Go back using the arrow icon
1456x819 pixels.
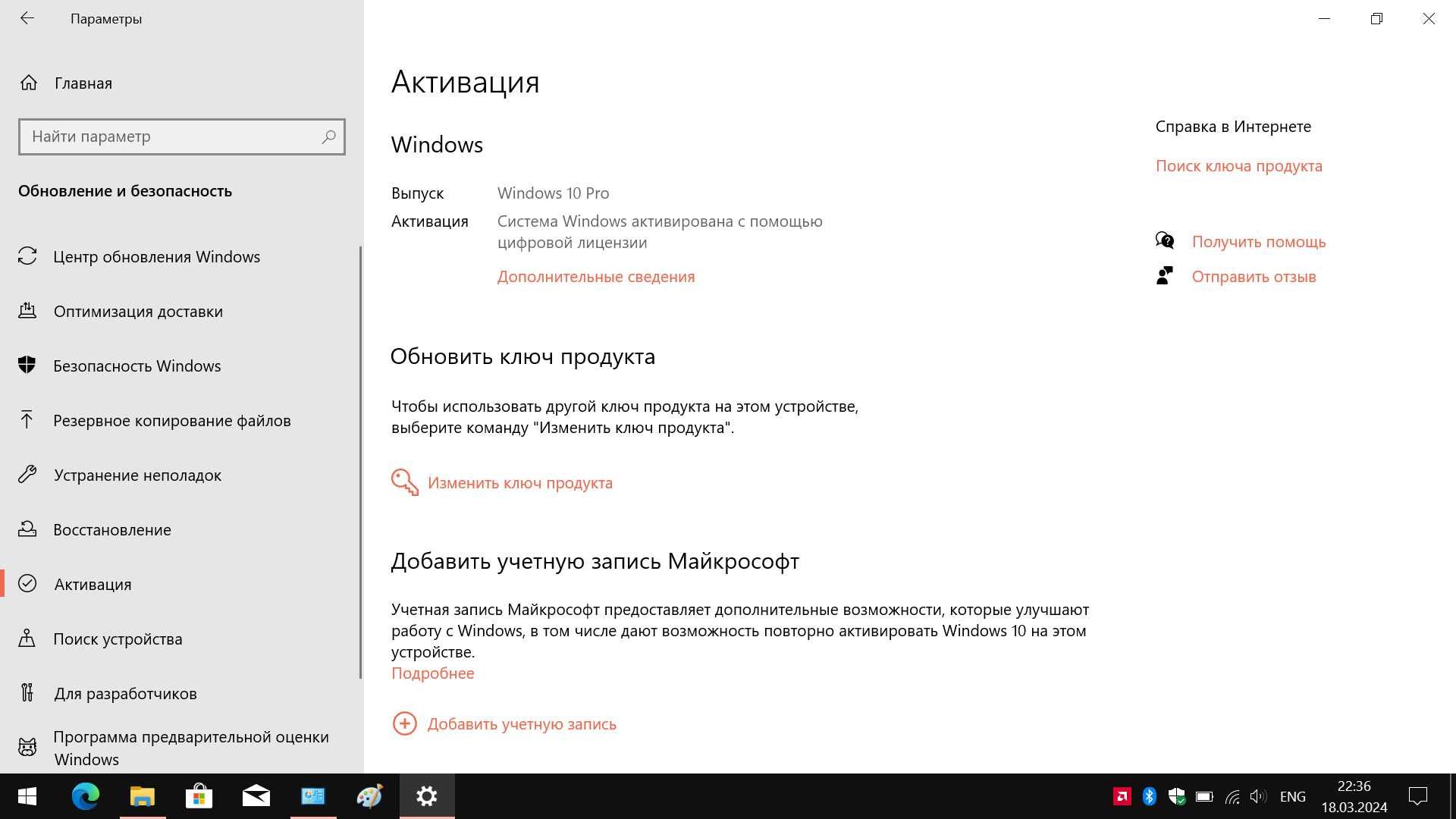(x=27, y=18)
